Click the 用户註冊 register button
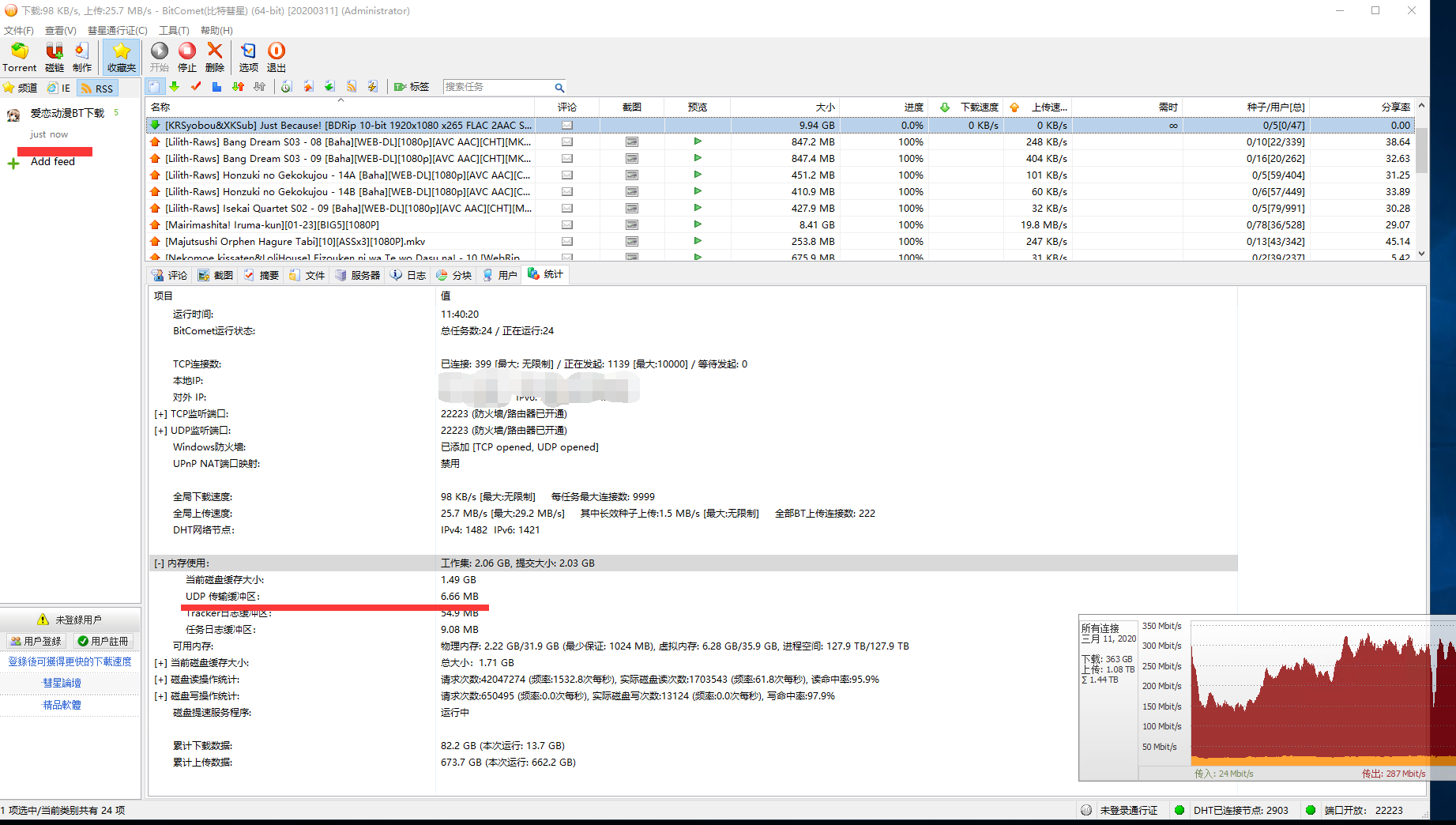The width and height of the screenshot is (1456, 825). point(103,641)
